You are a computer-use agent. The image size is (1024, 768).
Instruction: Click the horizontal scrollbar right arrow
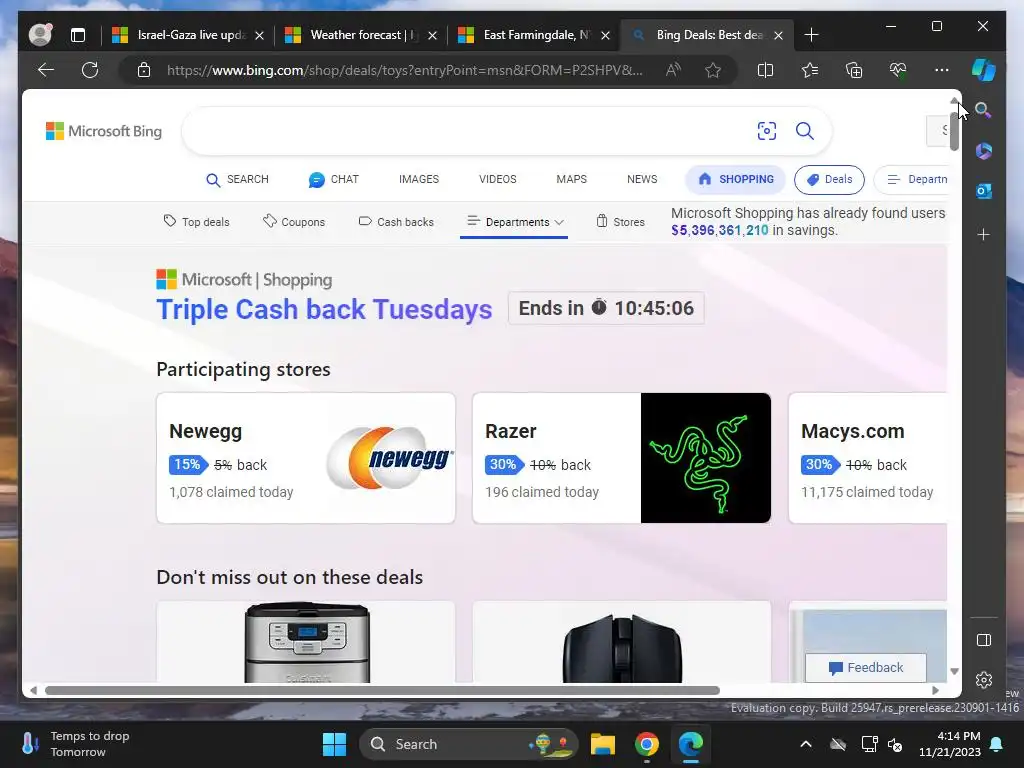[x=935, y=690]
